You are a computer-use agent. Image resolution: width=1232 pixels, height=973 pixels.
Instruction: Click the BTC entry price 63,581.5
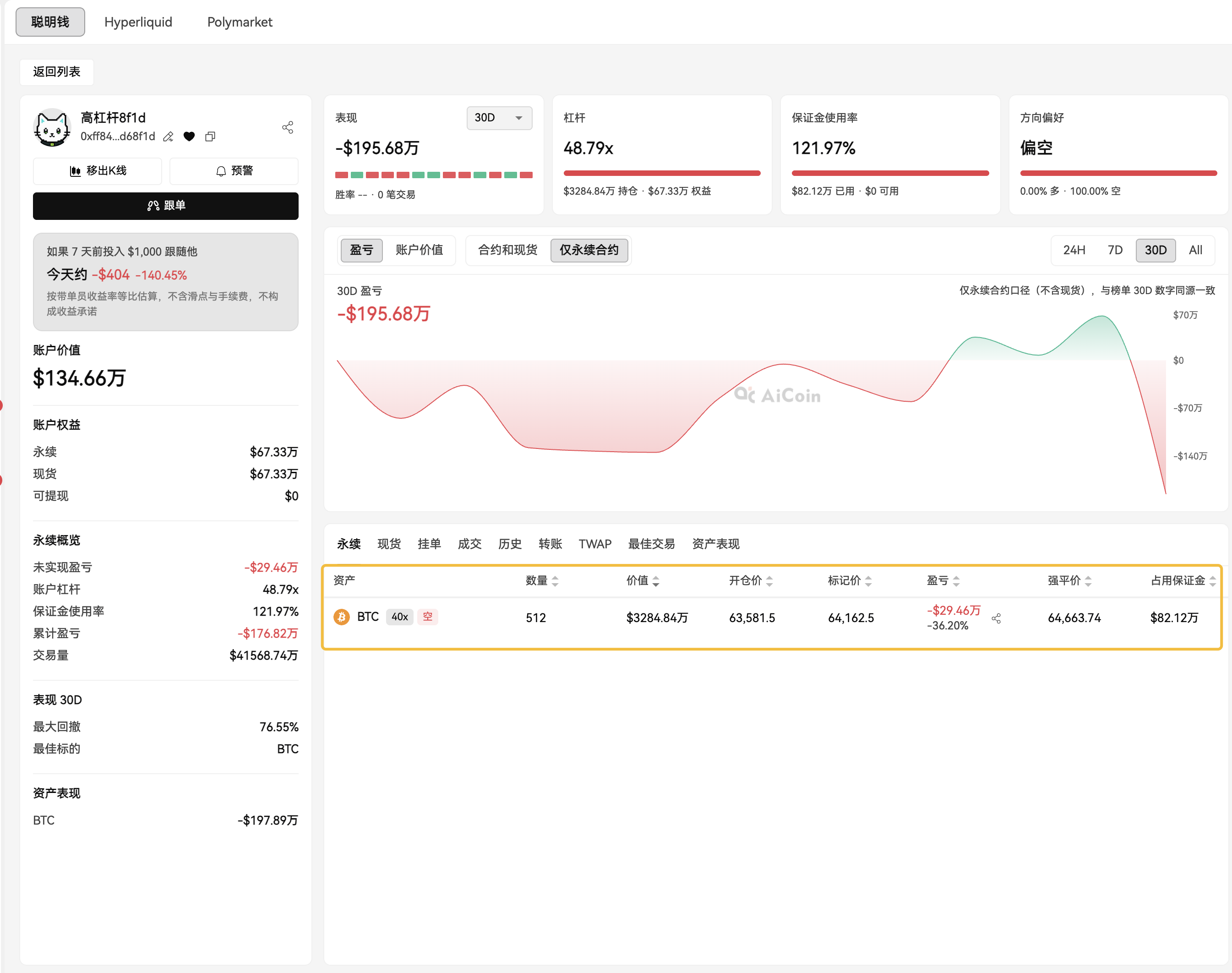click(752, 618)
